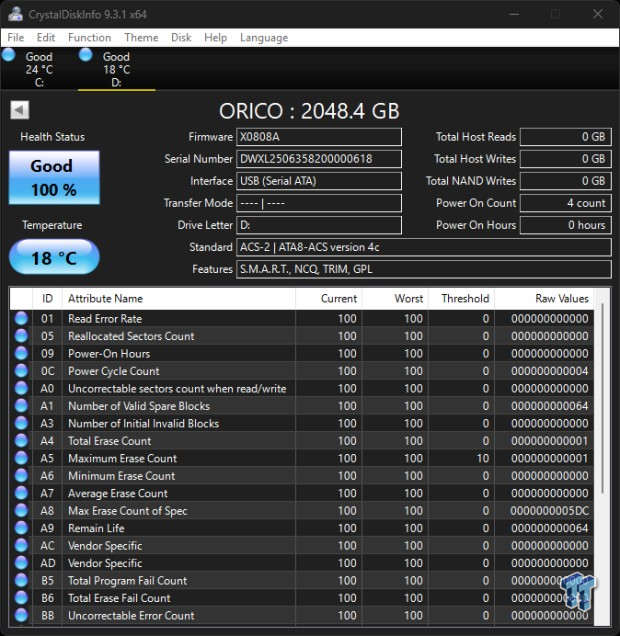Select the 'Maximum Erase Count' threshold value 10

pyautogui.click(x=483, y=458)
